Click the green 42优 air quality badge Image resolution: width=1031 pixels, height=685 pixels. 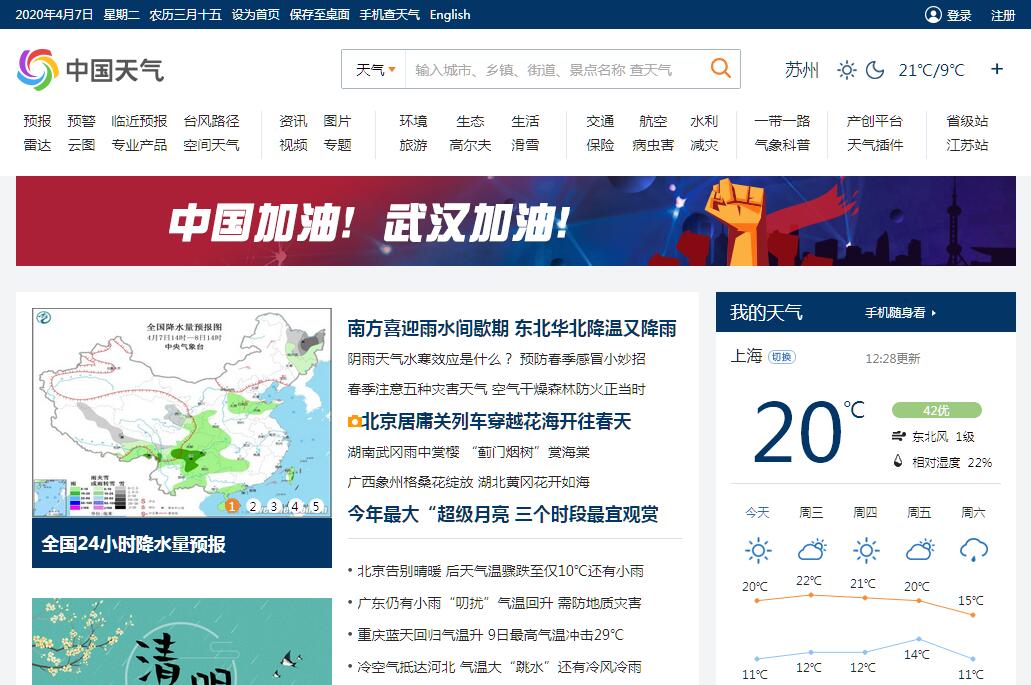pyautogui.click(x=936, y=410)
